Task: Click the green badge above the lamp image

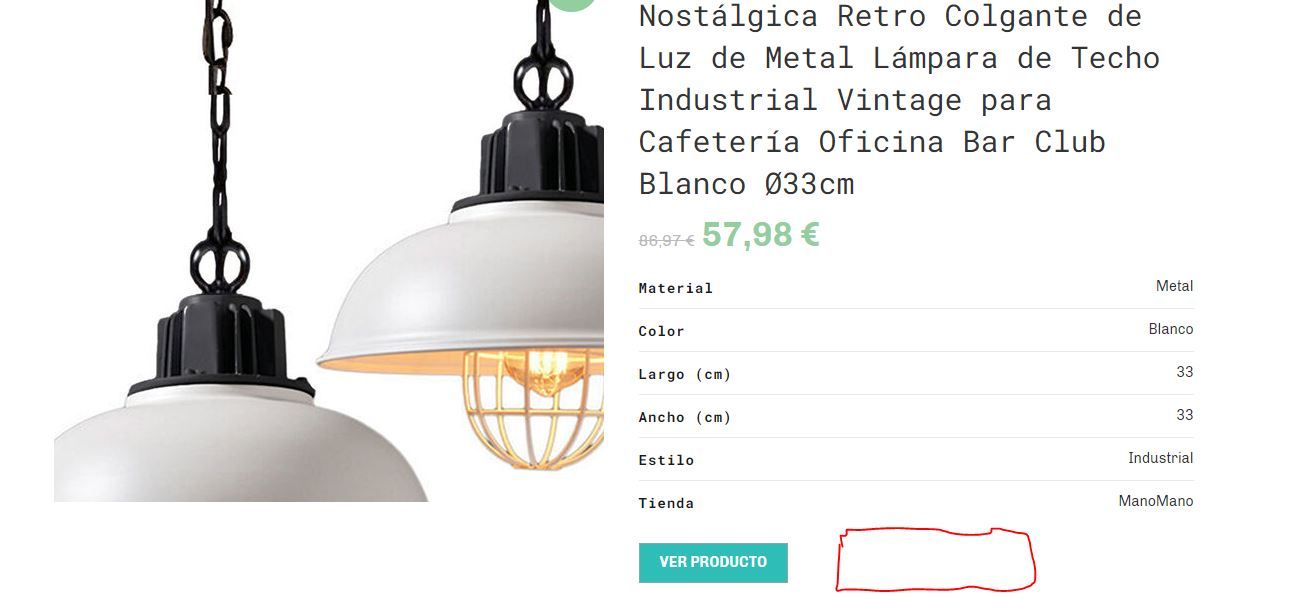Action: 572,4
